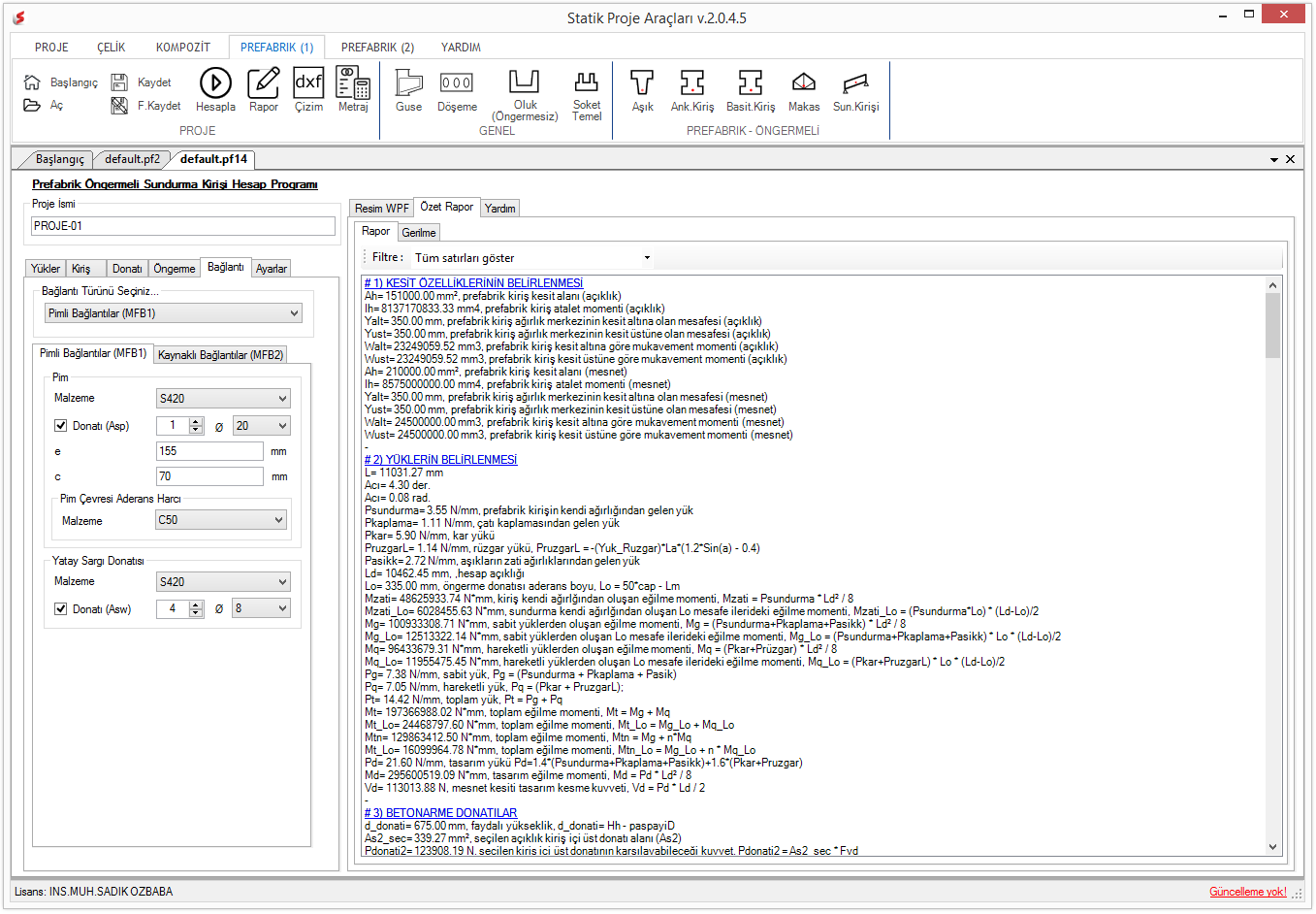
Task: Click the c value 70 field
Action: click(209, 476)
